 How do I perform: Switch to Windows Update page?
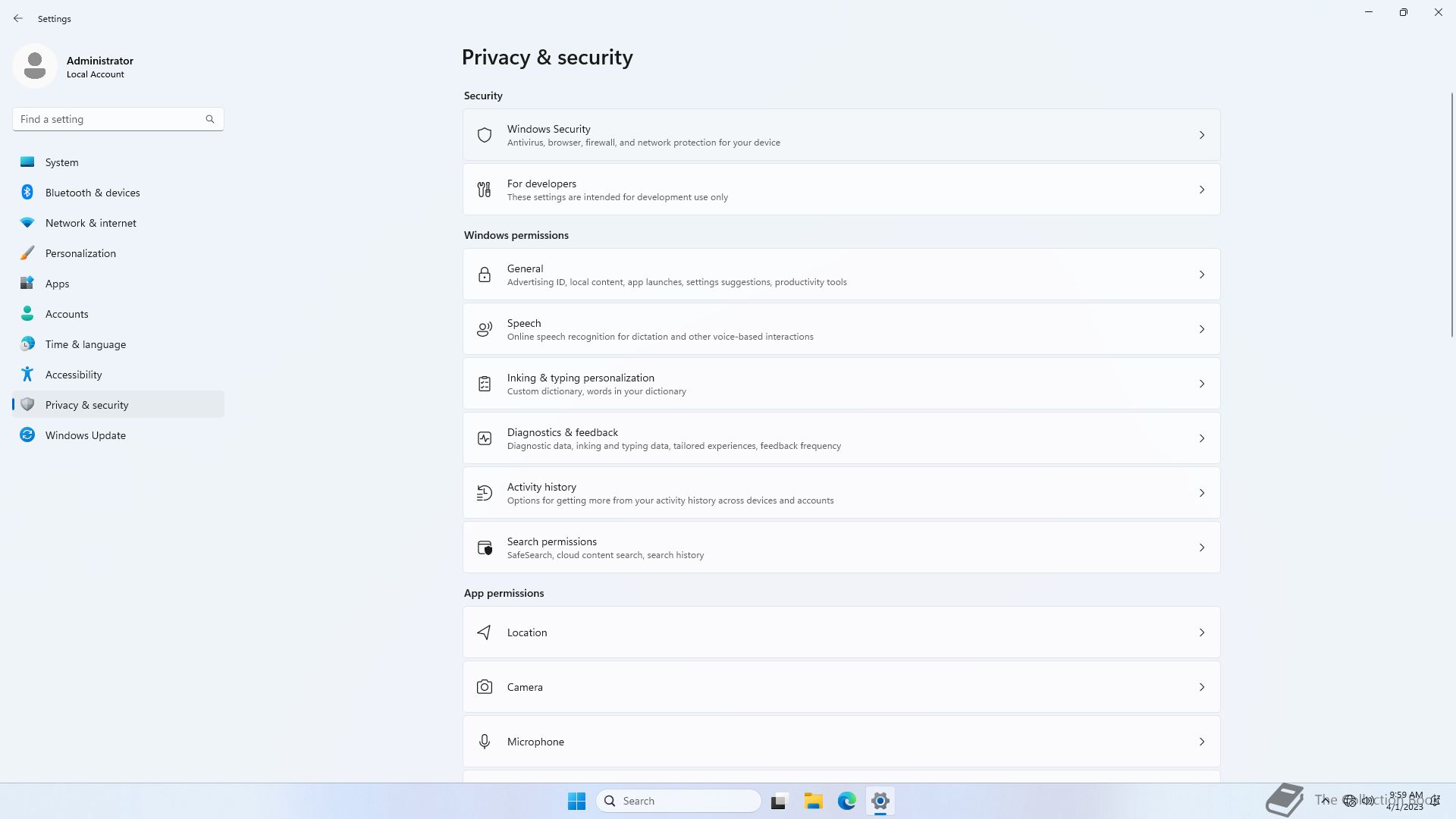[x=118, y=435]
